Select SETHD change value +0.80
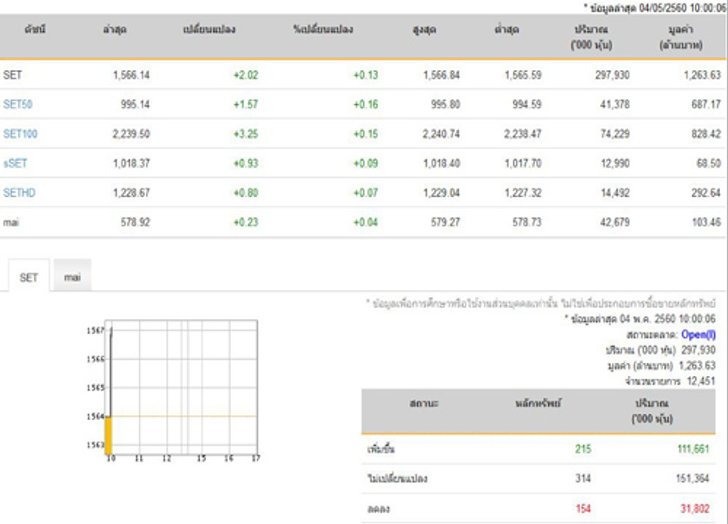 pos(246,193)
